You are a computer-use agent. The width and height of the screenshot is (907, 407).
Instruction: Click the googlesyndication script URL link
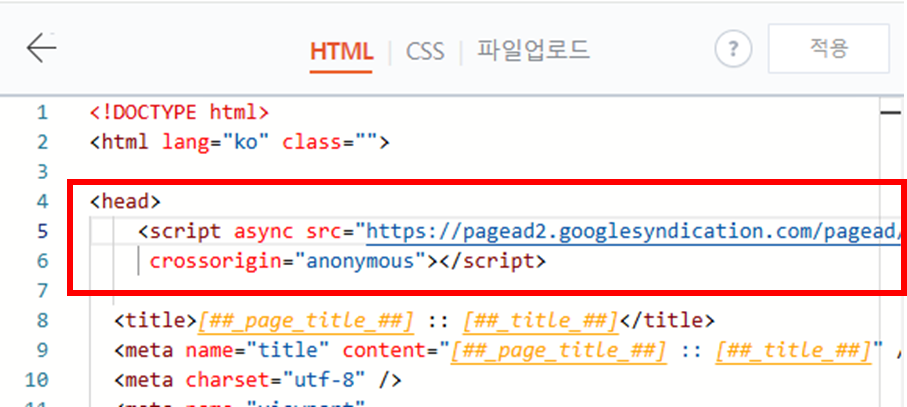[x=632, y=231]
